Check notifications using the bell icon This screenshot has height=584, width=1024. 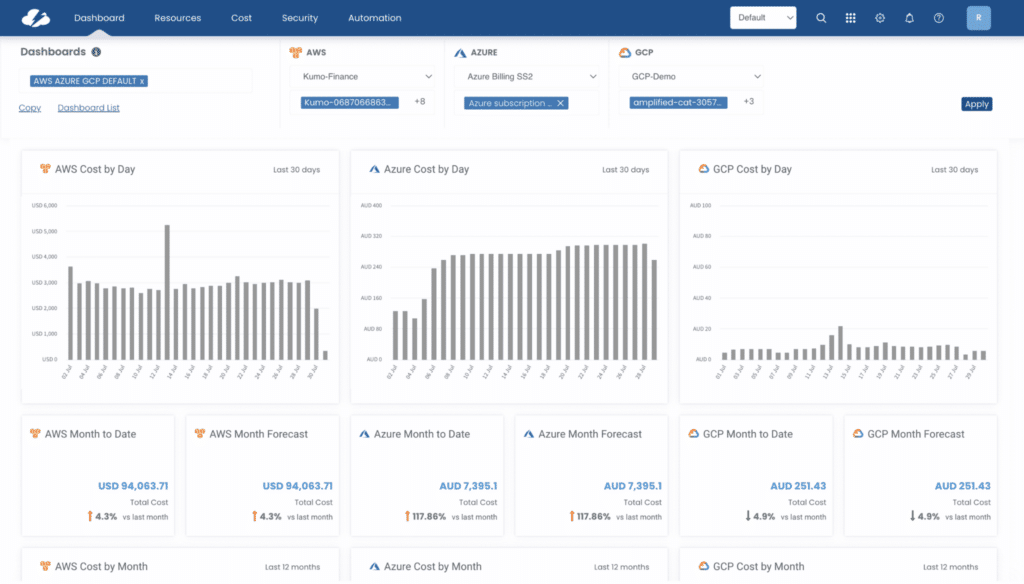pos(908,17)
